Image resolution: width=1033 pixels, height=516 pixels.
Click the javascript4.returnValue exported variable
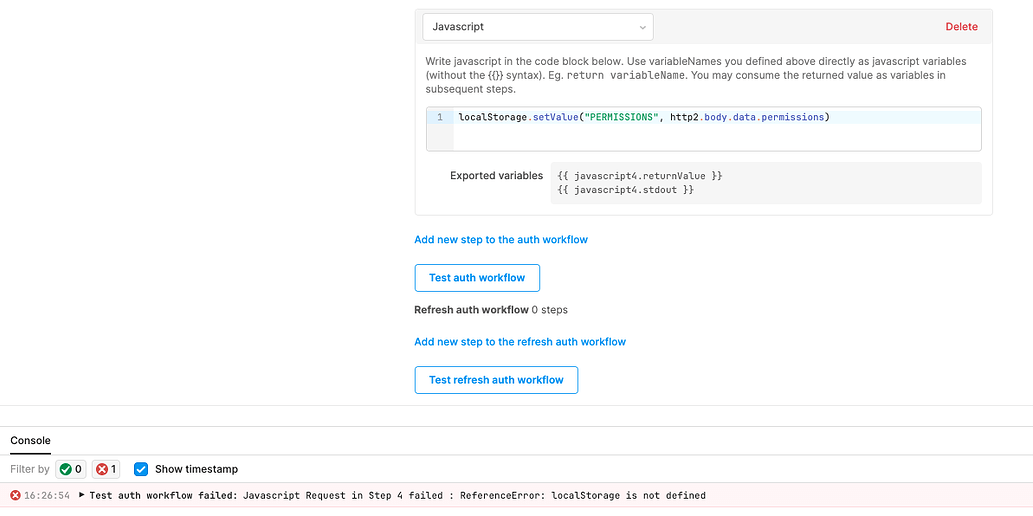pos(640,176)
